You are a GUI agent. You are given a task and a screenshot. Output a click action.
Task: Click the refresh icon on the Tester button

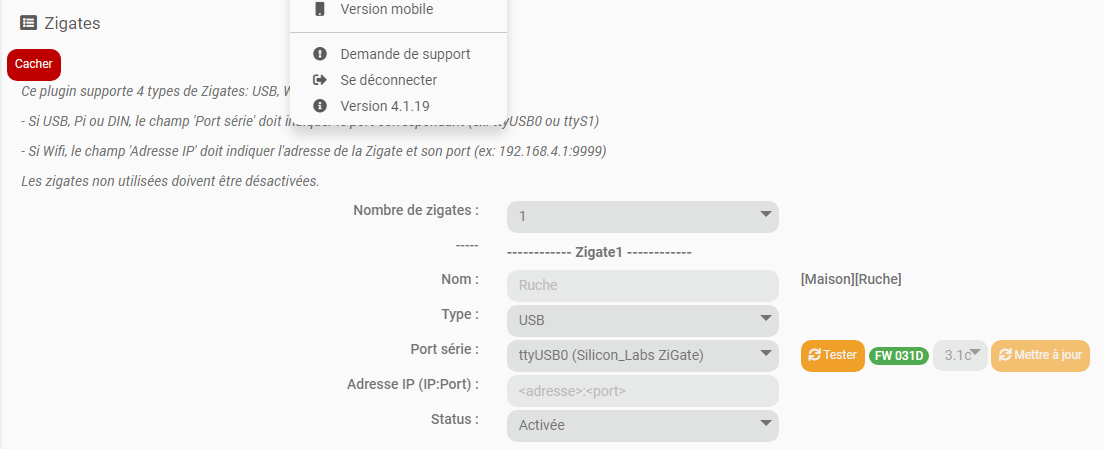click(815, 355)
